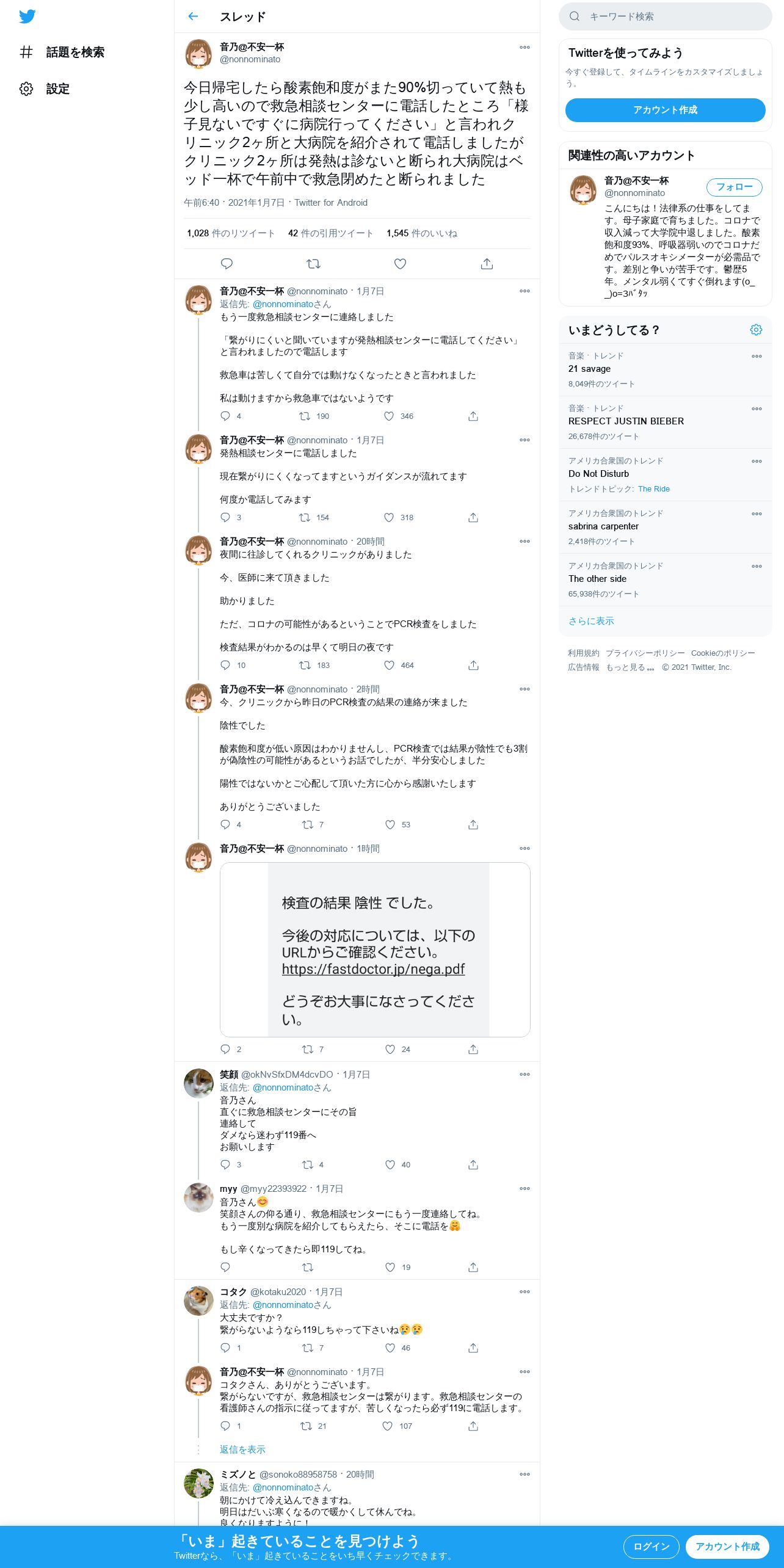Like the reply by コタク with 46 likes
The image size is (784, 1568).
point(390,1348)
